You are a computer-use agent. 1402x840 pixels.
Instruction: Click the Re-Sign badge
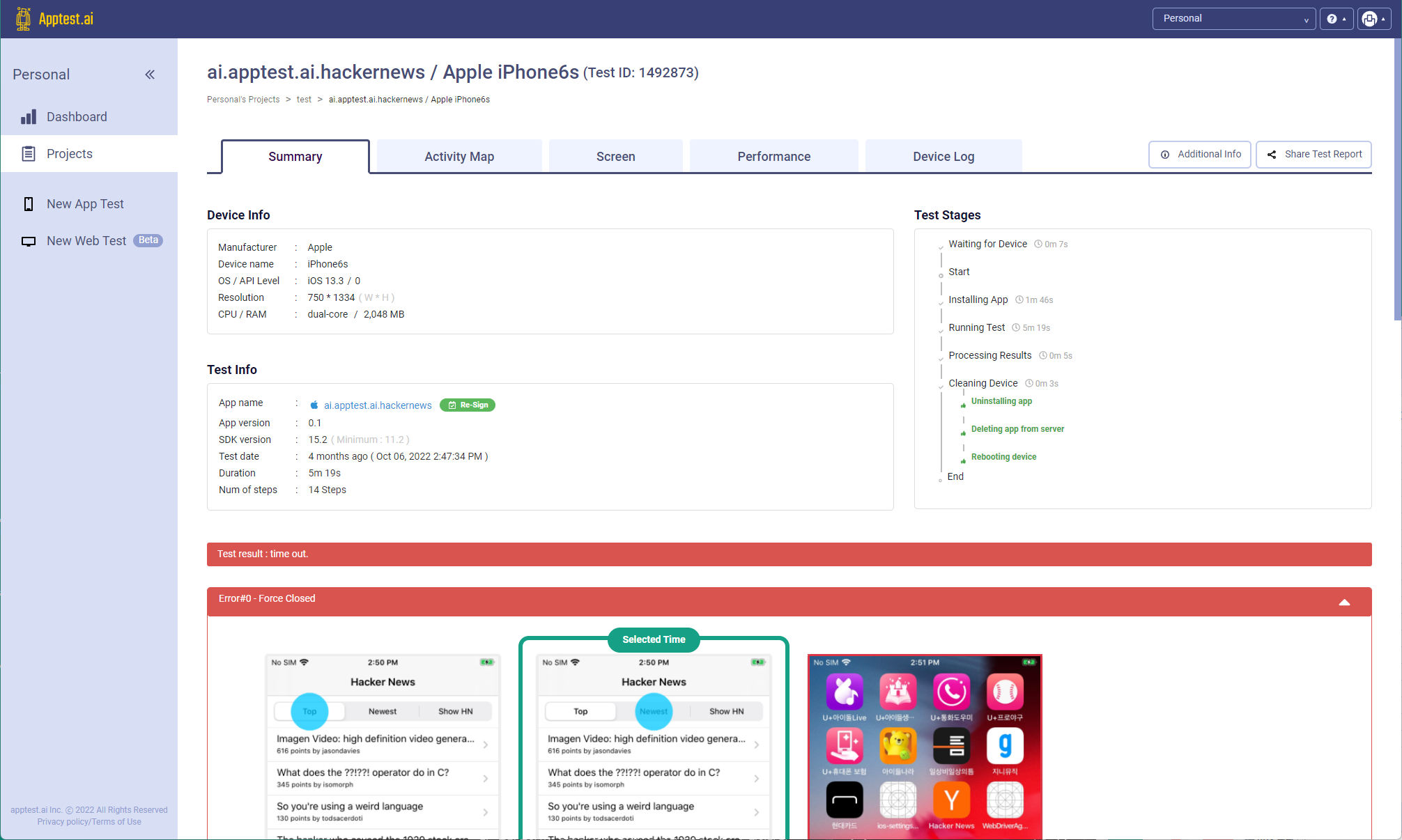468,405
